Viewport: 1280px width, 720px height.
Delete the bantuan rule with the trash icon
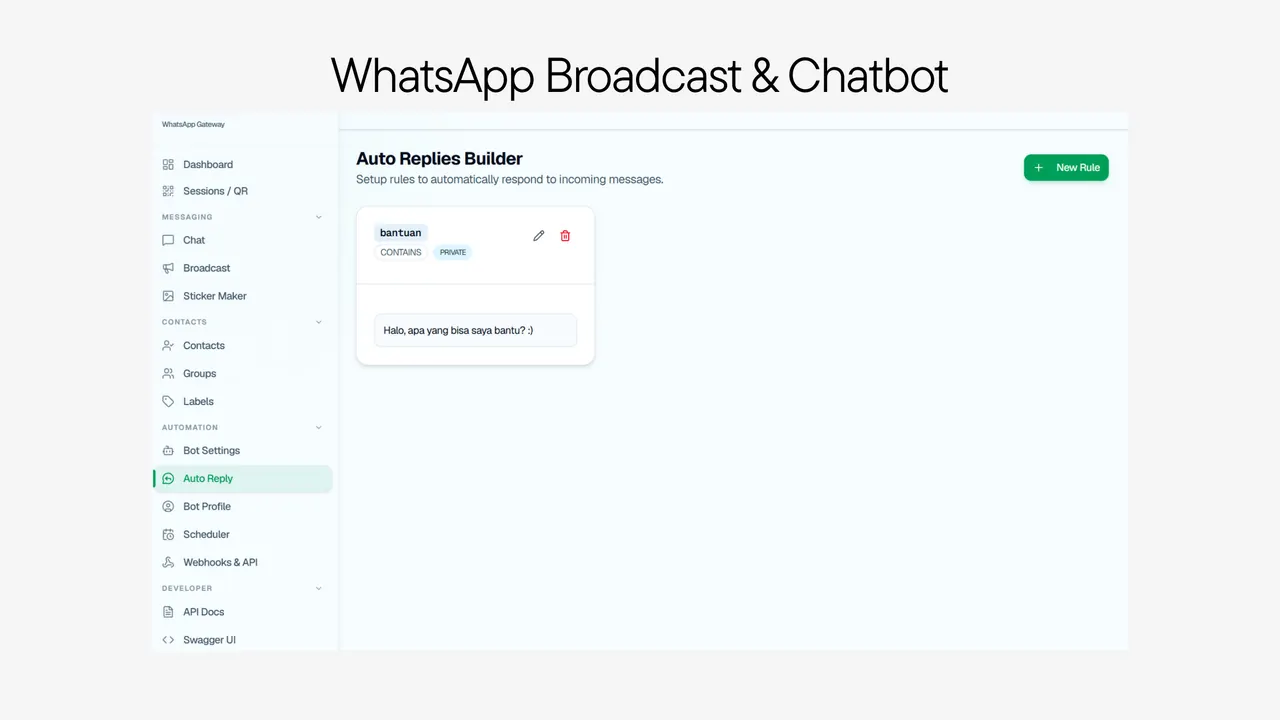tap(565, 236)
